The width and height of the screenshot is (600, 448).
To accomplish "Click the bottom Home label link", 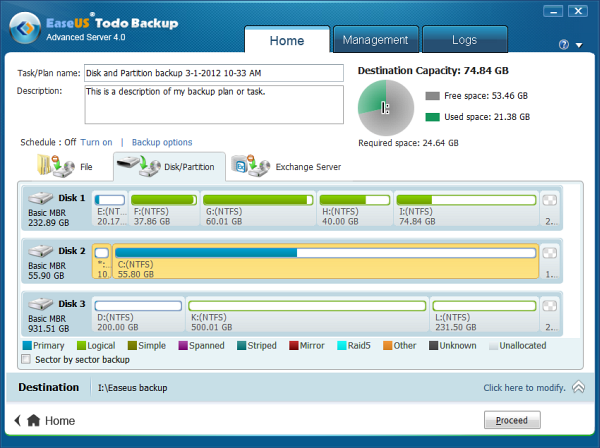I will point(60,421).
